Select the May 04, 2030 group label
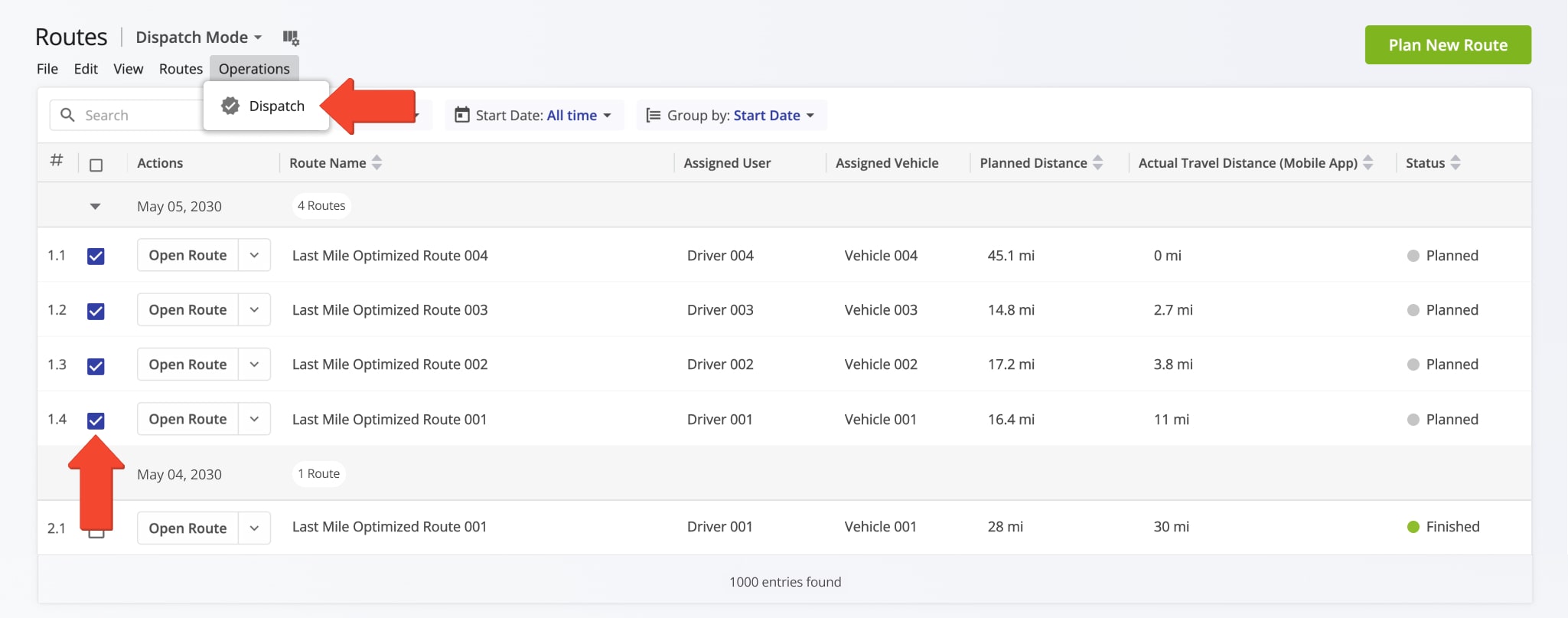Viewport: 1568px width, 618px height. (179, 474)
